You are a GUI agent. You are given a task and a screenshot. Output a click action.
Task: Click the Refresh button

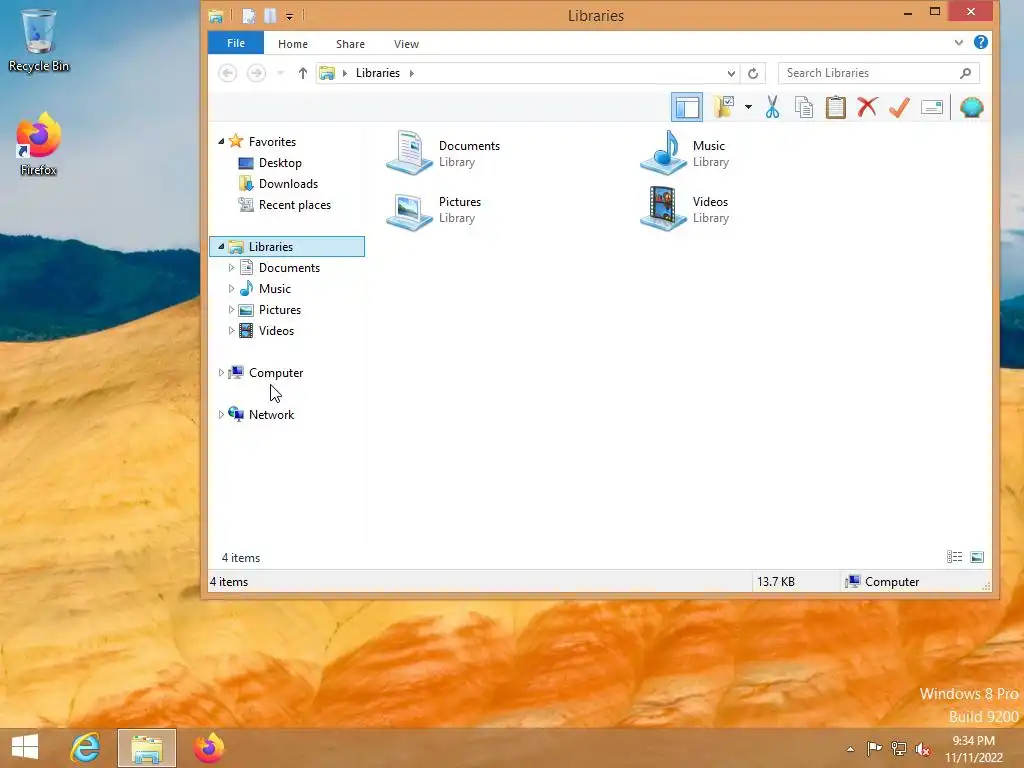coord(753,73)
